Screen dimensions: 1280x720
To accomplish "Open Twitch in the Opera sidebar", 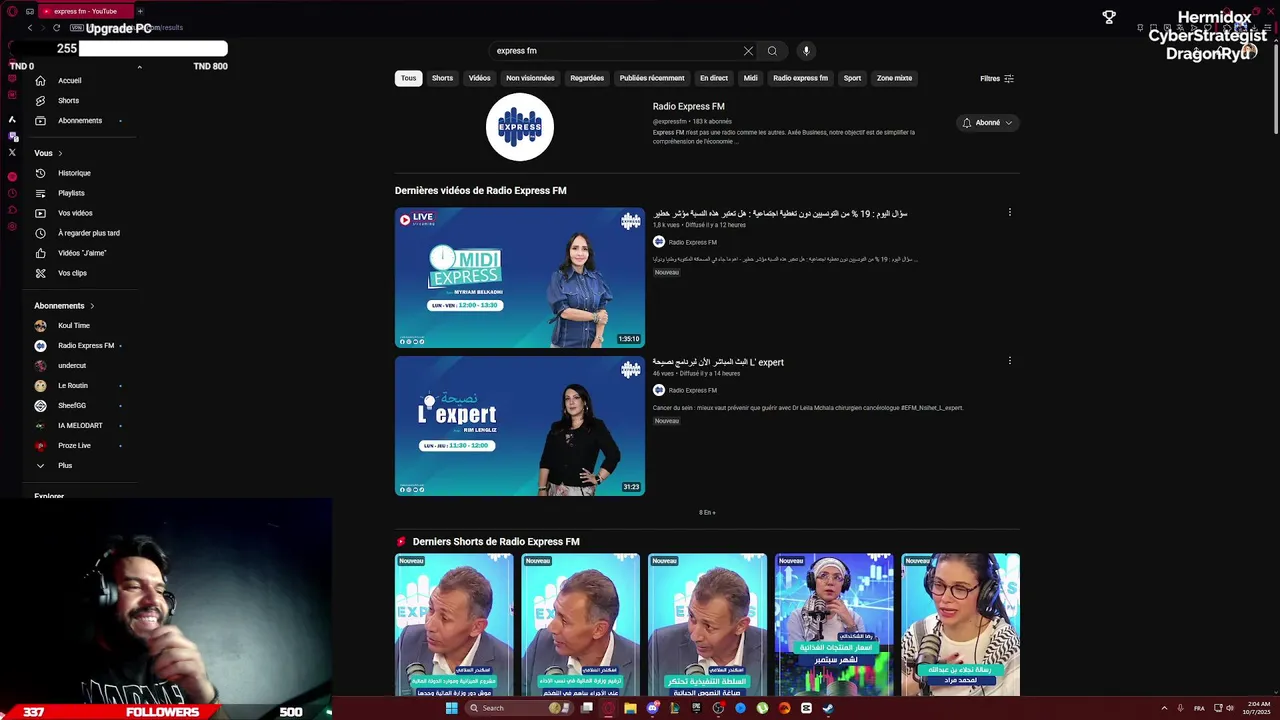I will click(x=12, y=136).
